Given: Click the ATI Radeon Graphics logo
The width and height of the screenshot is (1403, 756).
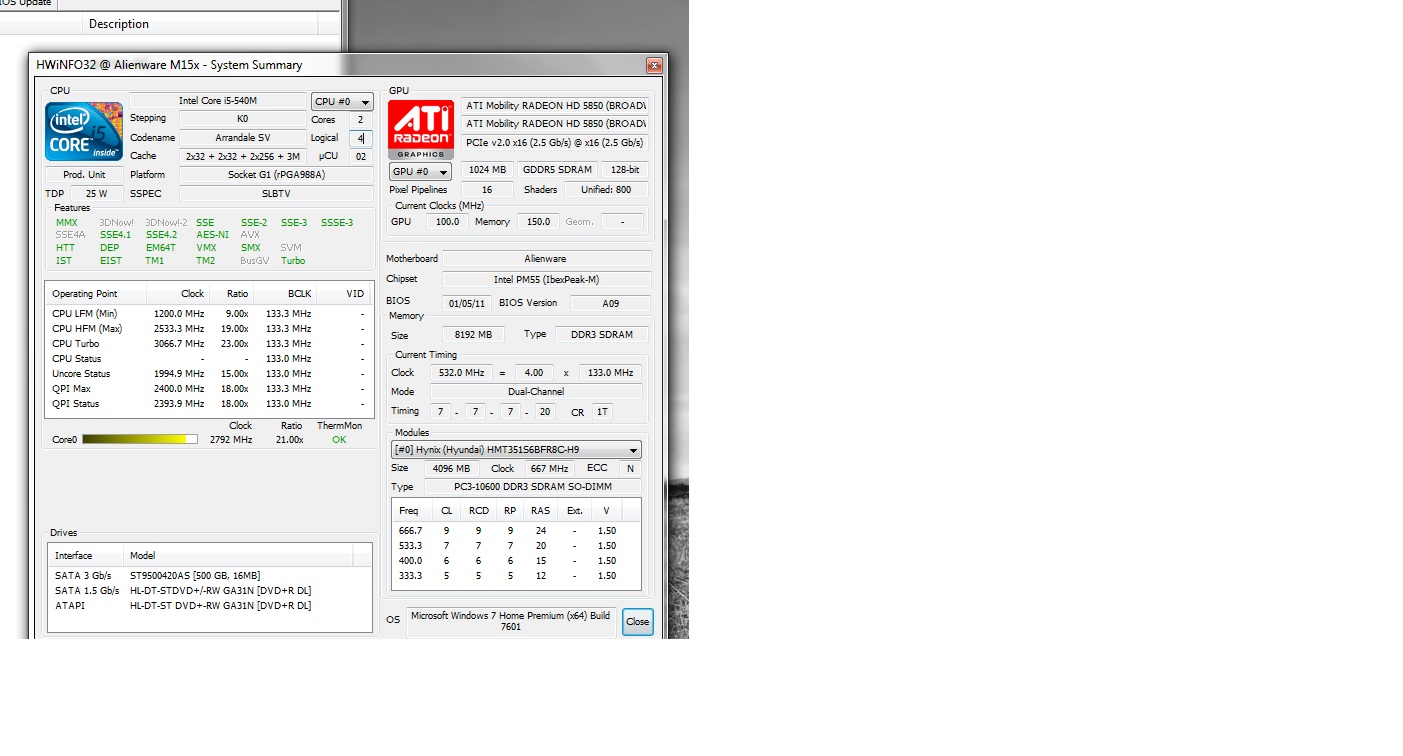Looking at the screenshot, I should tap(421, 129).
